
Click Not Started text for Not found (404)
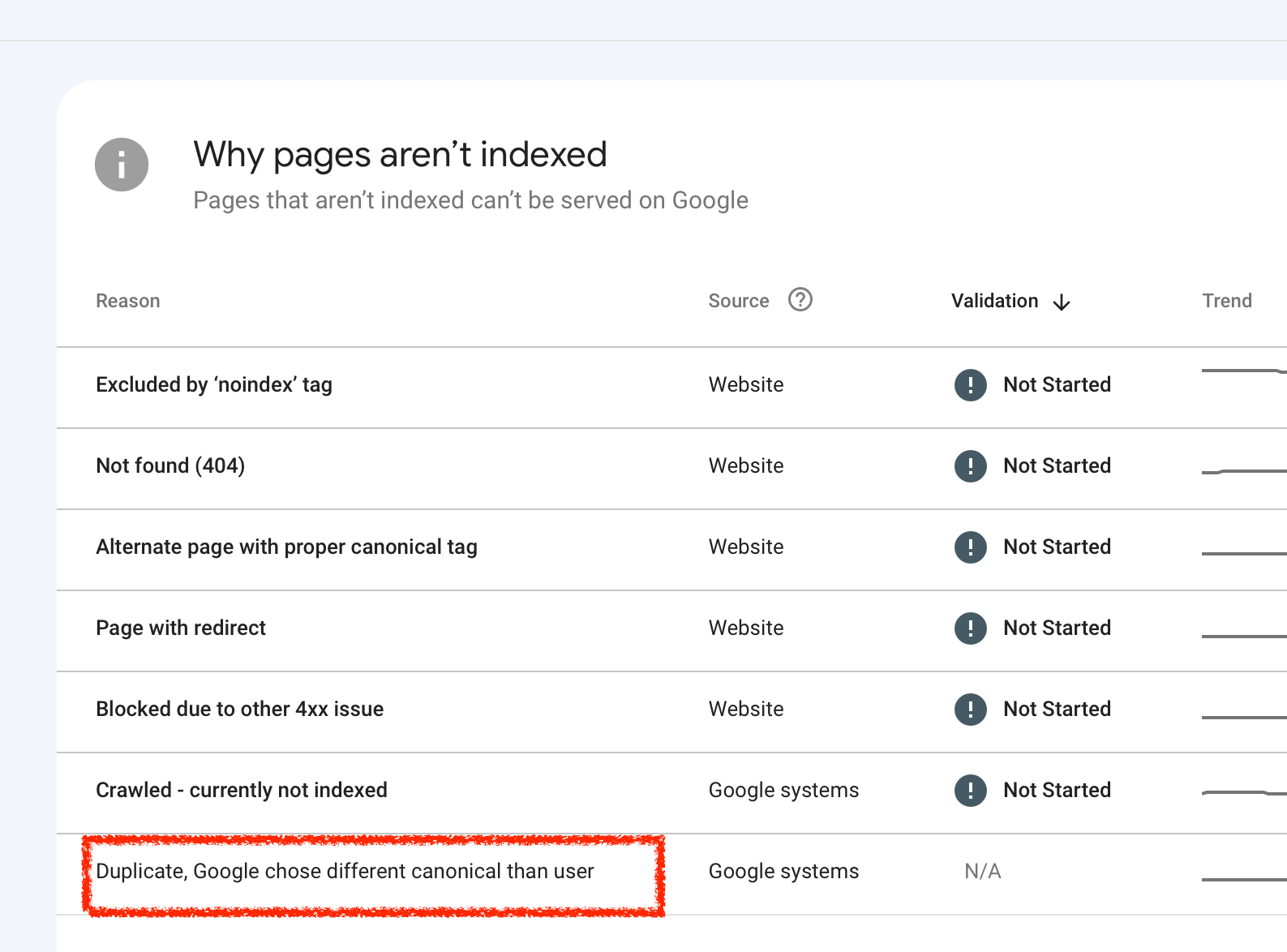pyautogui.click(x=1057, y=465)
